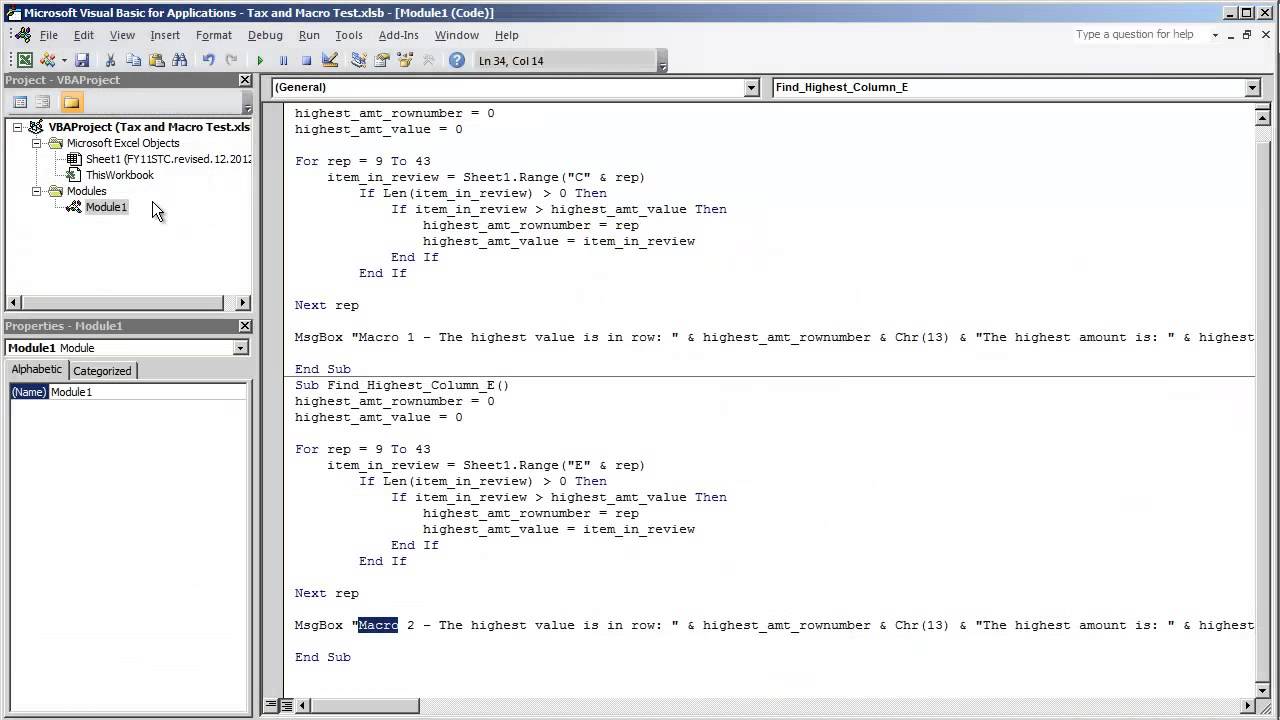Click the Insert UserForm toolbar icon

tap(47, 60)
